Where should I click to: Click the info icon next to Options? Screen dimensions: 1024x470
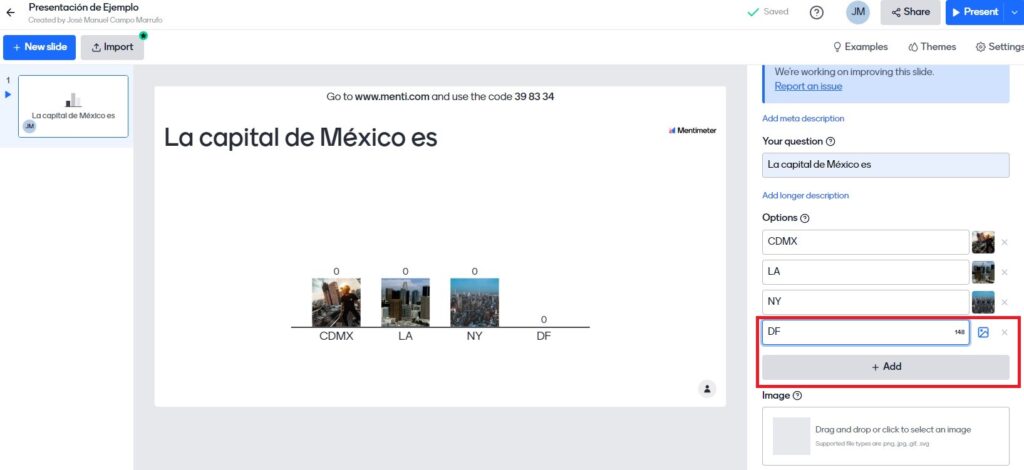click(806, 218)
